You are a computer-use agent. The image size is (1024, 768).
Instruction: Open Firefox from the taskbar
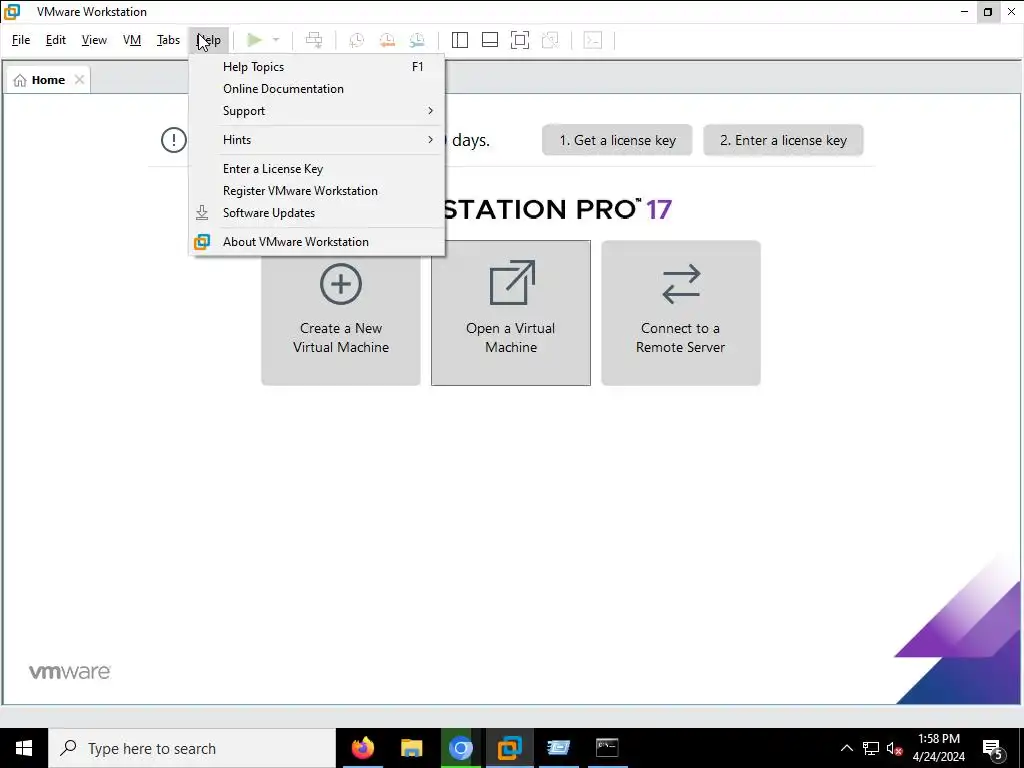362,748
